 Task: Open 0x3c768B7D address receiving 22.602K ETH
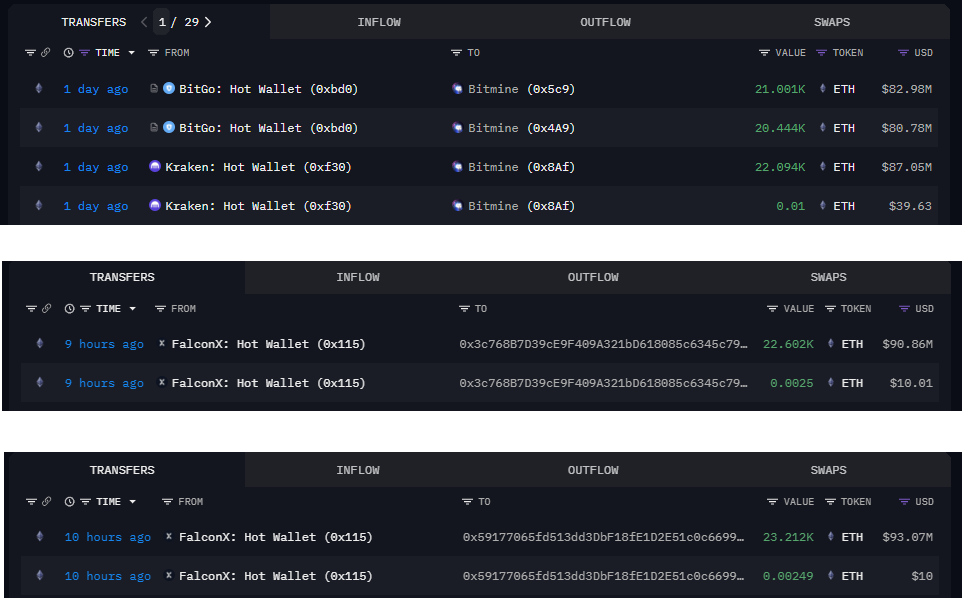coord(603,344)
